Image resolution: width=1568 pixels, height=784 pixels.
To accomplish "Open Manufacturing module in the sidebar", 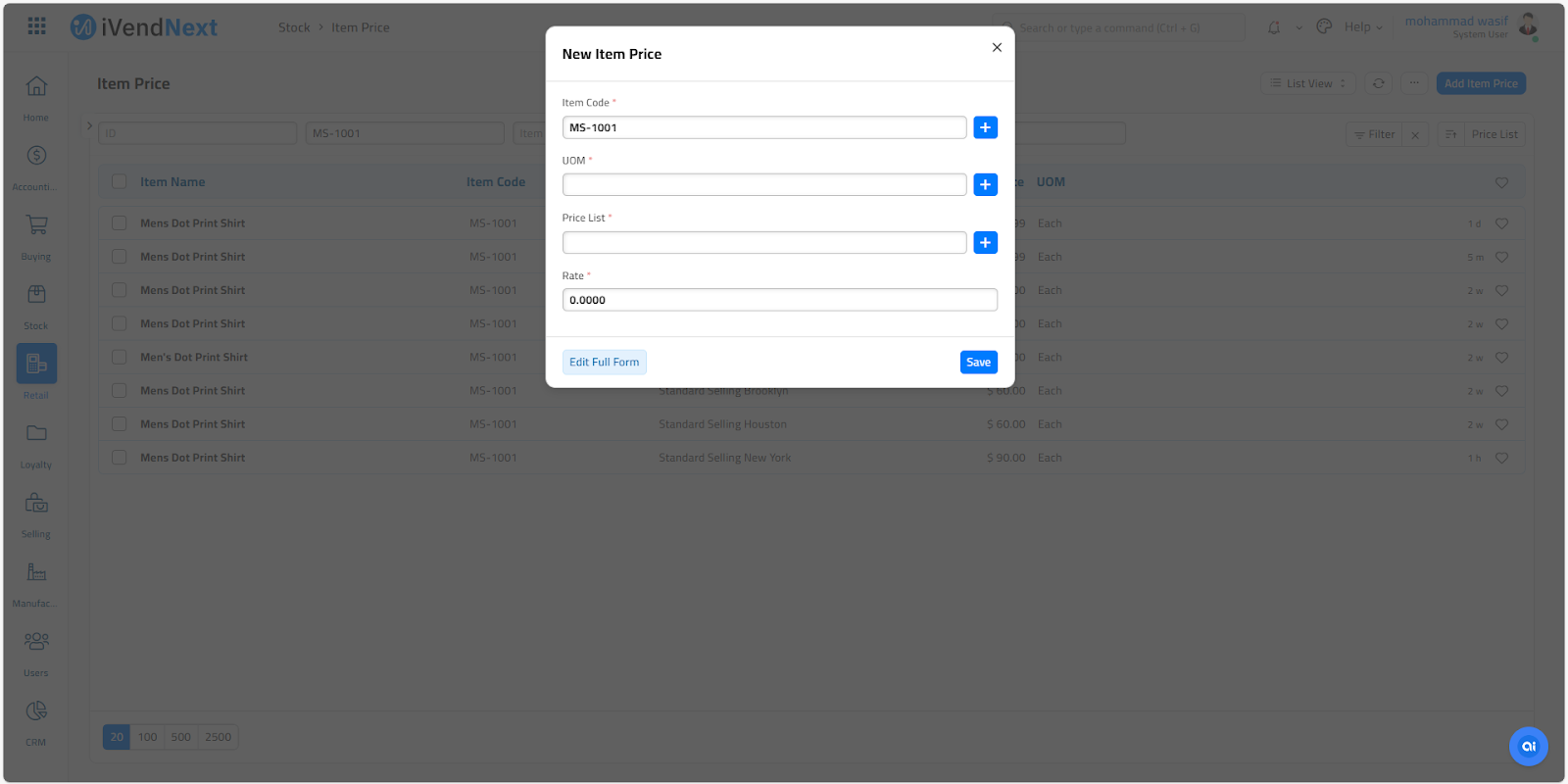I will 36,584.
